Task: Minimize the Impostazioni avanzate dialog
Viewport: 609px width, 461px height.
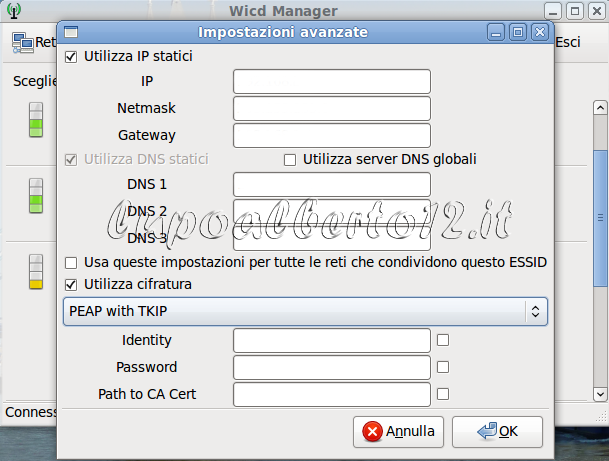Action: click(x=496, y=32)
